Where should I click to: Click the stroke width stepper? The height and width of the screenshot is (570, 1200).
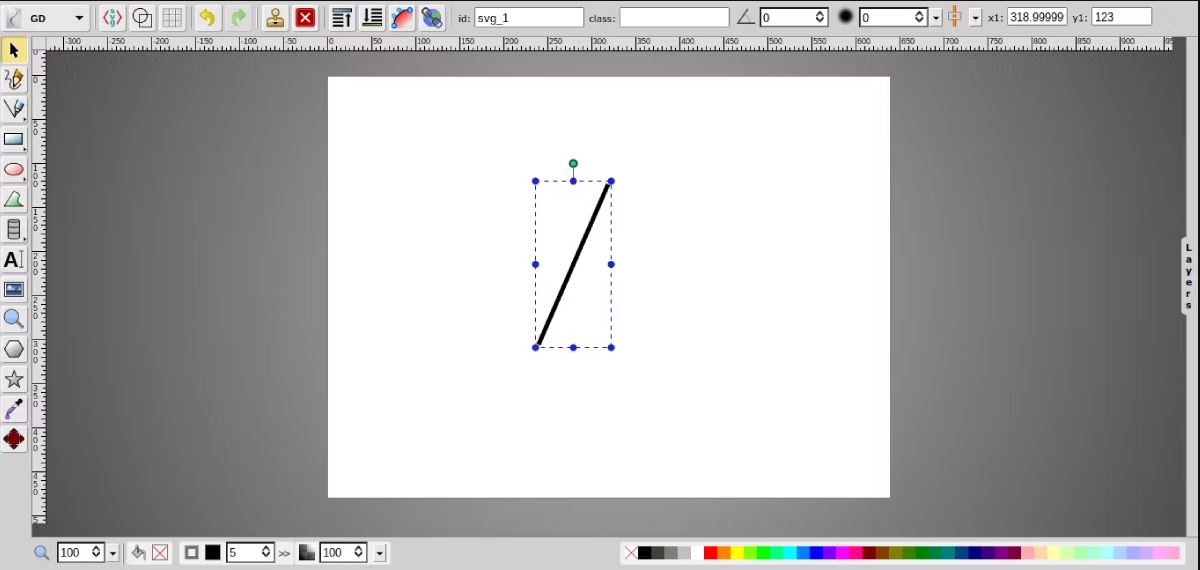[x=266, y=552]
